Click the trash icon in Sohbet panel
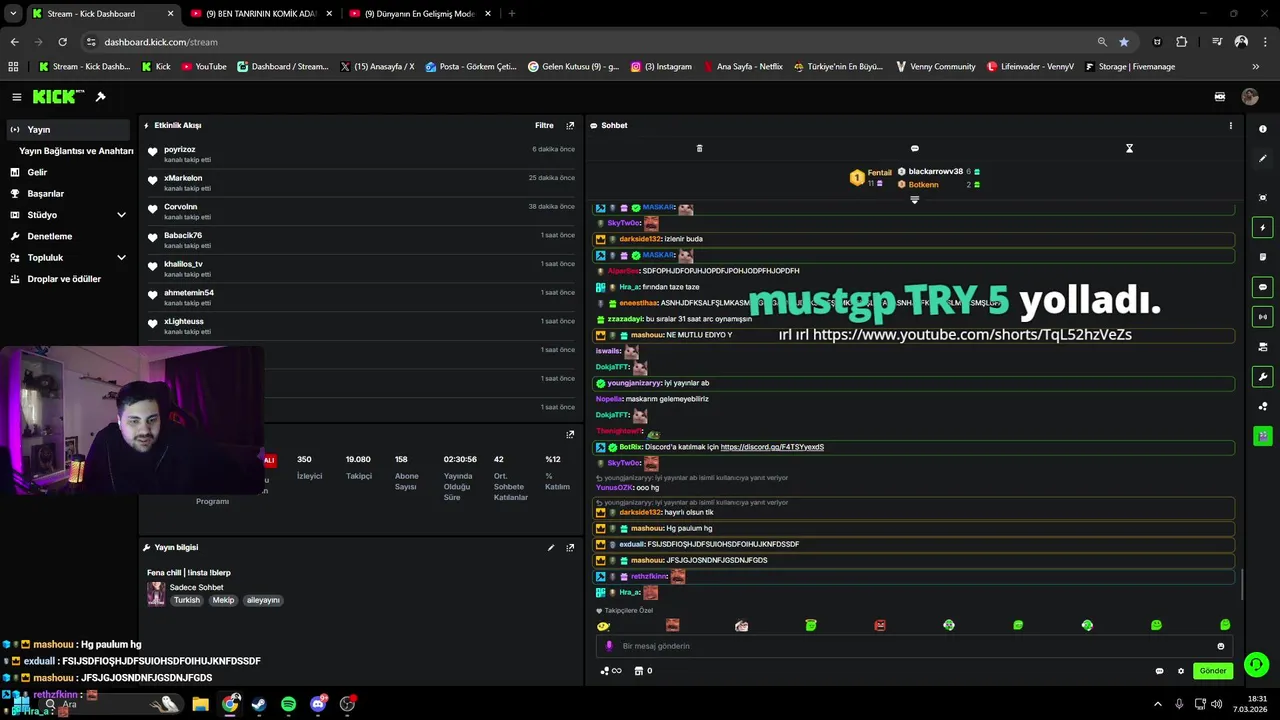Screen dimensions: 1280x720 (x=699, y=148)
